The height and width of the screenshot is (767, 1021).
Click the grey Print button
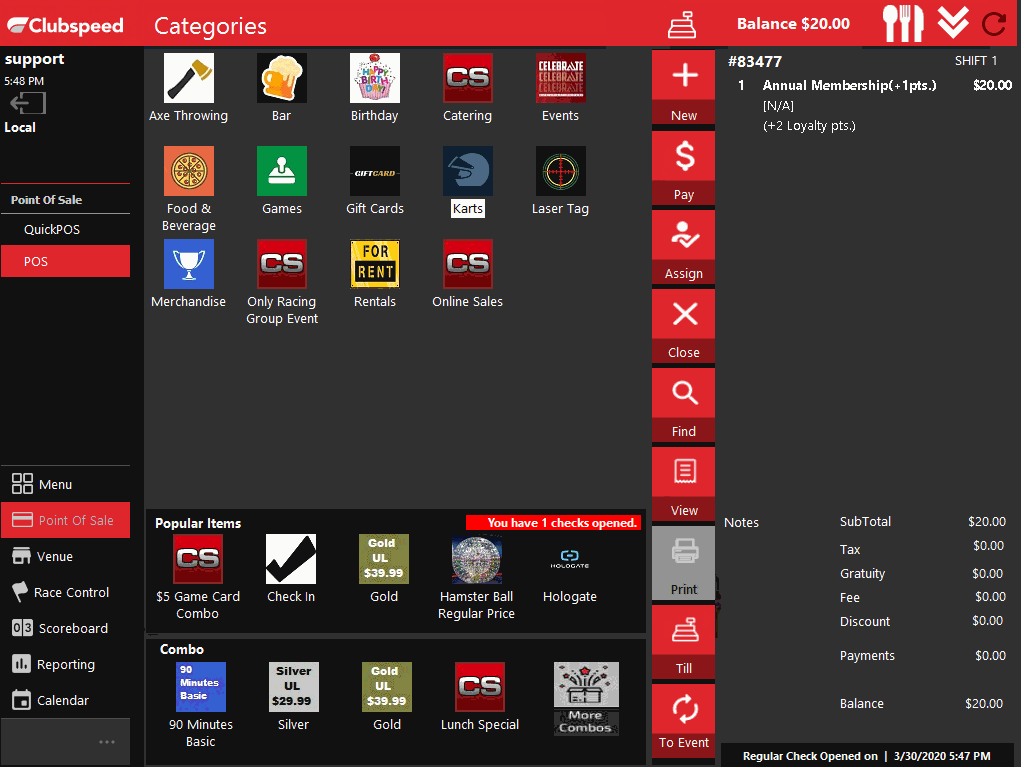[x=684, y=563]
